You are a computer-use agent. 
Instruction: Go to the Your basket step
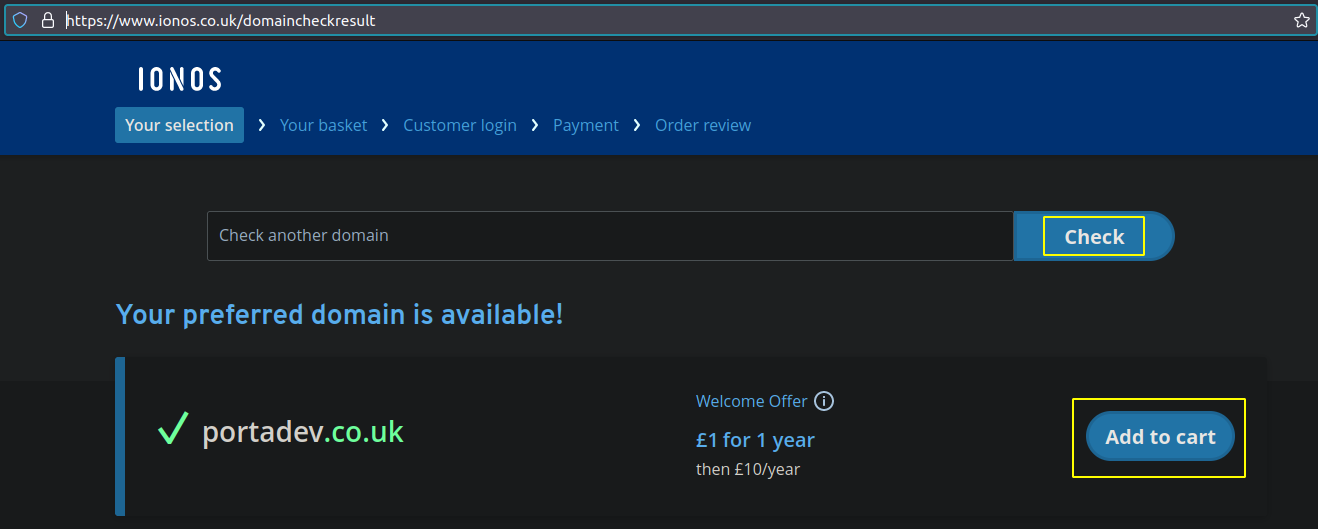[323, 125]
